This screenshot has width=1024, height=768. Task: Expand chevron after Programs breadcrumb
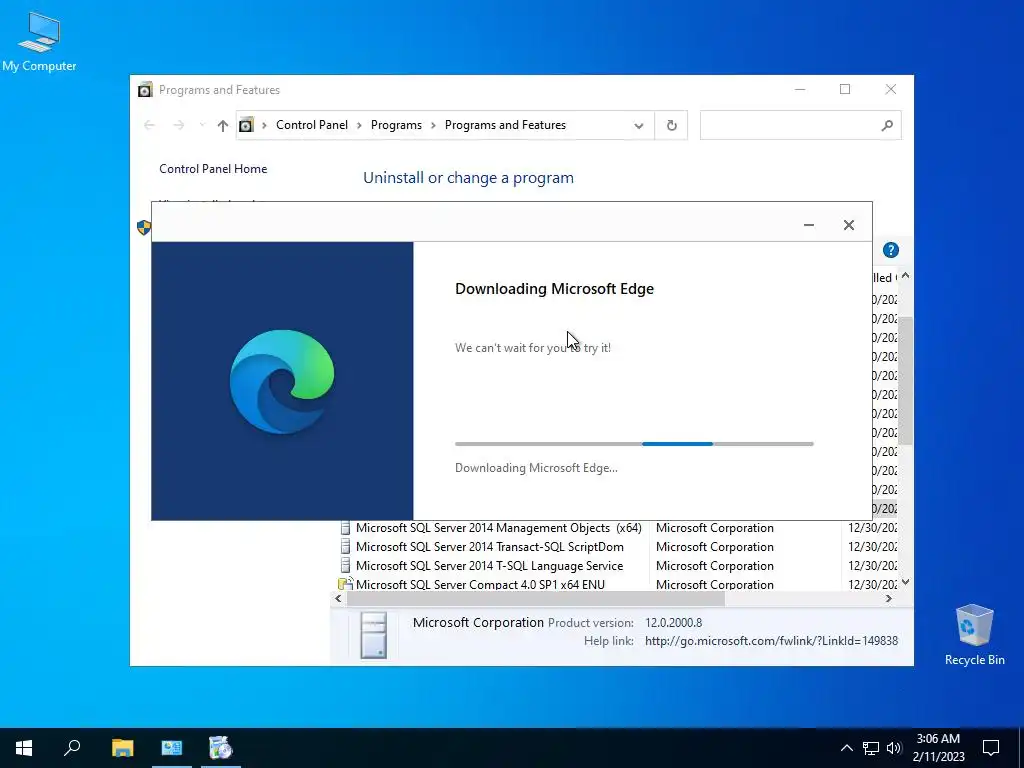433,125
